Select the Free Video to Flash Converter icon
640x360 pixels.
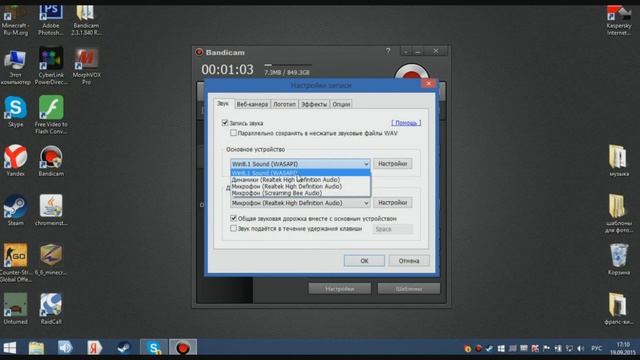point(51,115)
